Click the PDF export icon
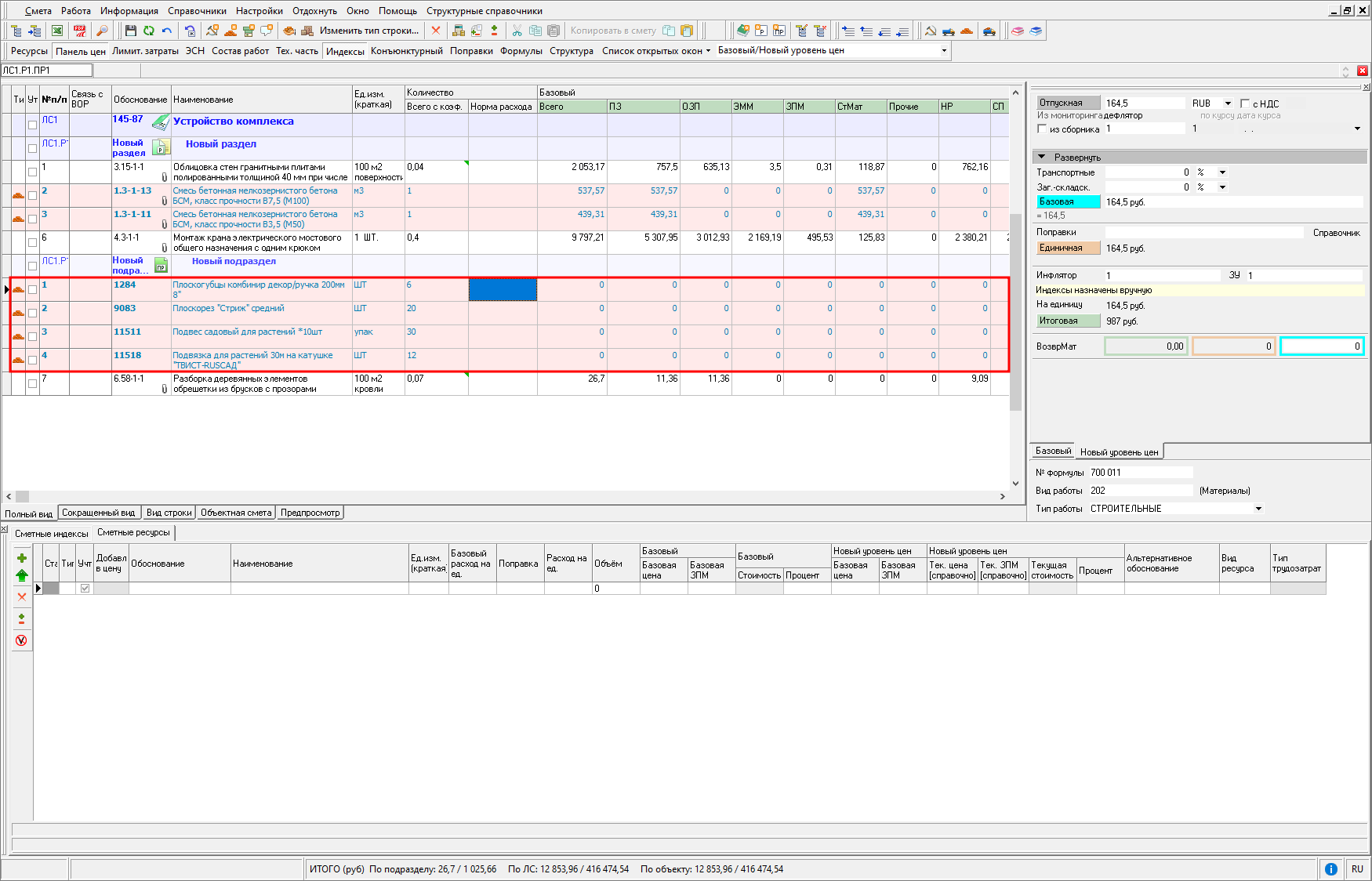Viewport: 1372px width, 881px height. [x=80, y=31]
